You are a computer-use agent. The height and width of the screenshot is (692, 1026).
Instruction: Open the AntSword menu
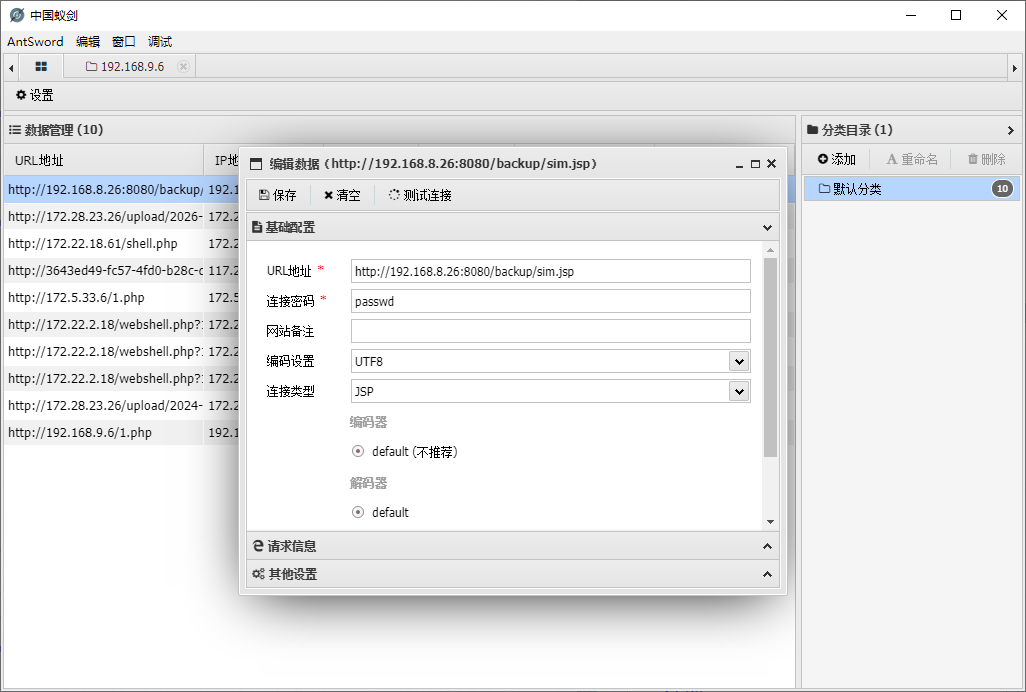coord(35,41)
